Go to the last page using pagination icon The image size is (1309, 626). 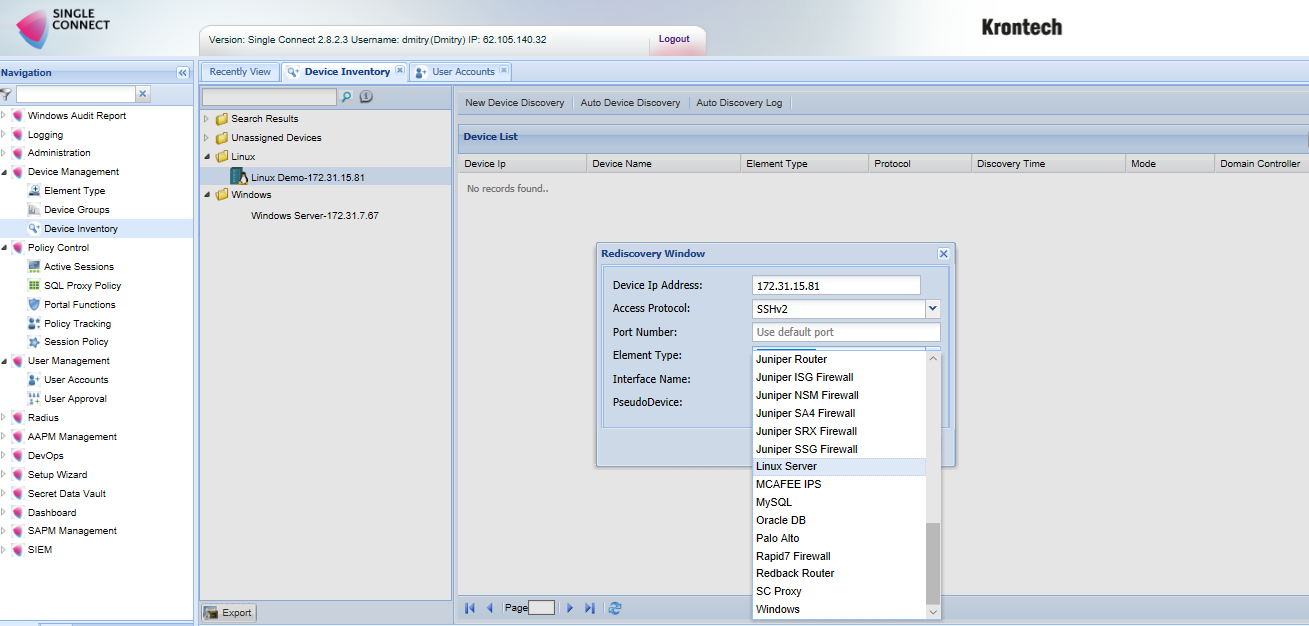tap(590, 608)
